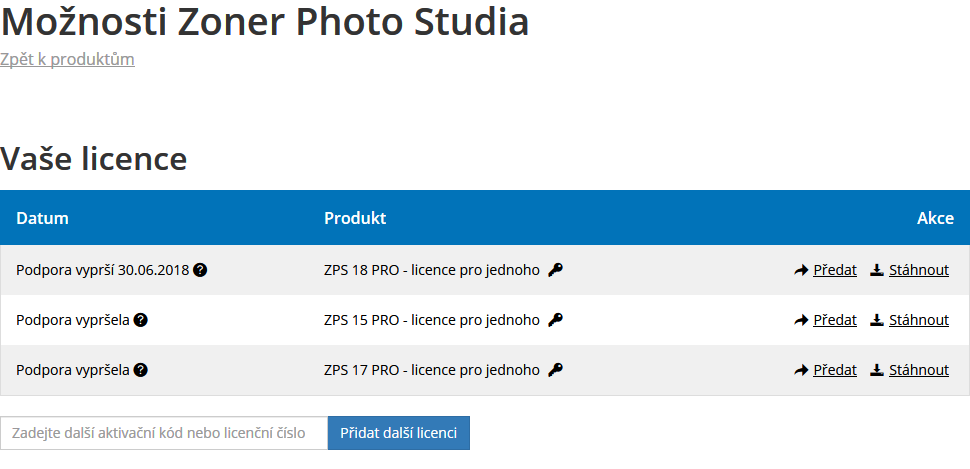
Task: Download ZPS 17 PRO via Stáhnout link
Action: click(x=919, y=370)
